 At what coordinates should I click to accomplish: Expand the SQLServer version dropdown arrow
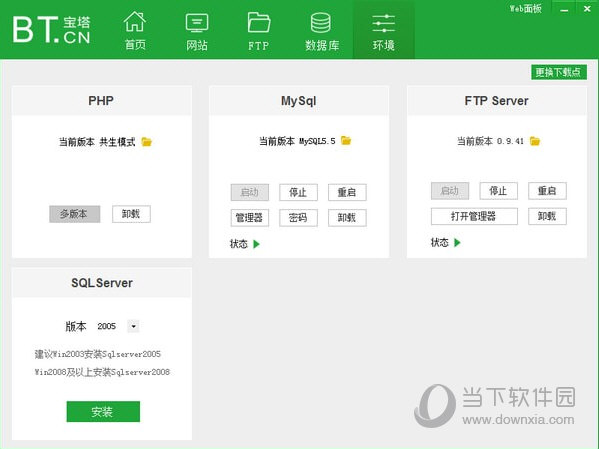click(x=133, y=326)
